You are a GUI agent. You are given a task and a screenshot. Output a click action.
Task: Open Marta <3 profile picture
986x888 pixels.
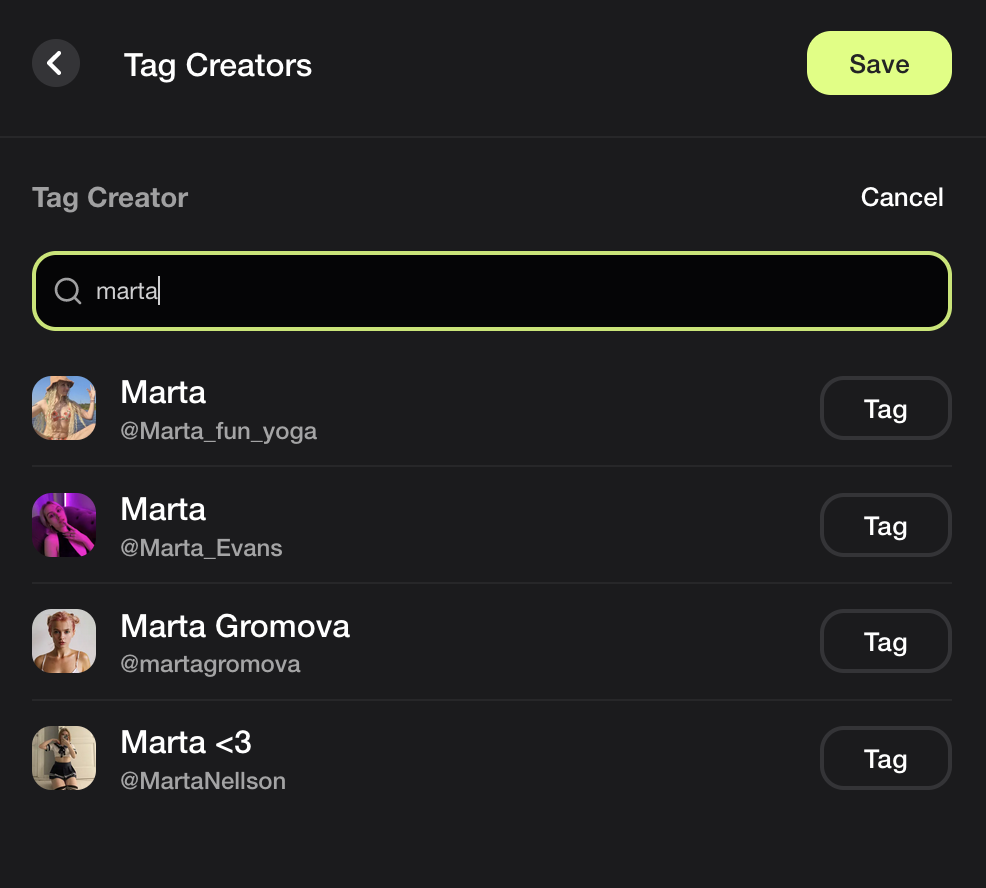(x=64, y=758)
